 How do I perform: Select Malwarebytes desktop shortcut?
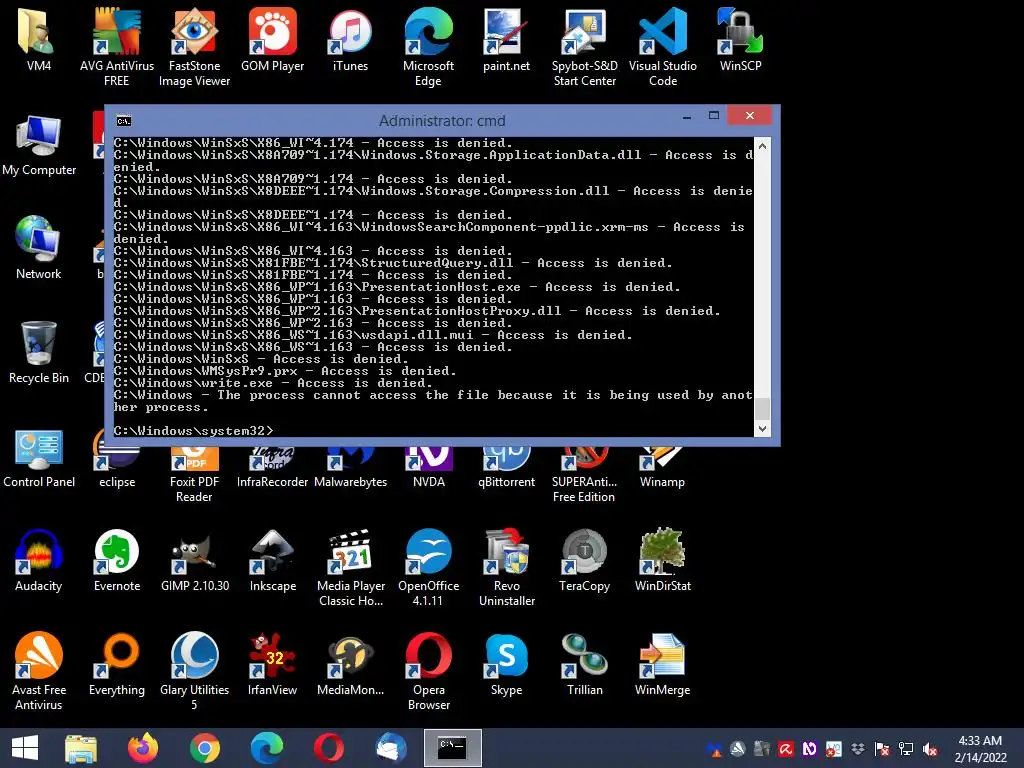coord(351,469)
